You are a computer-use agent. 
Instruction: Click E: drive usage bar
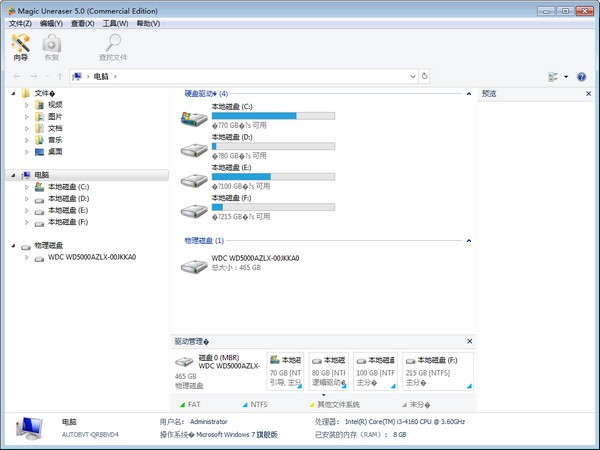tap(273, 177)
